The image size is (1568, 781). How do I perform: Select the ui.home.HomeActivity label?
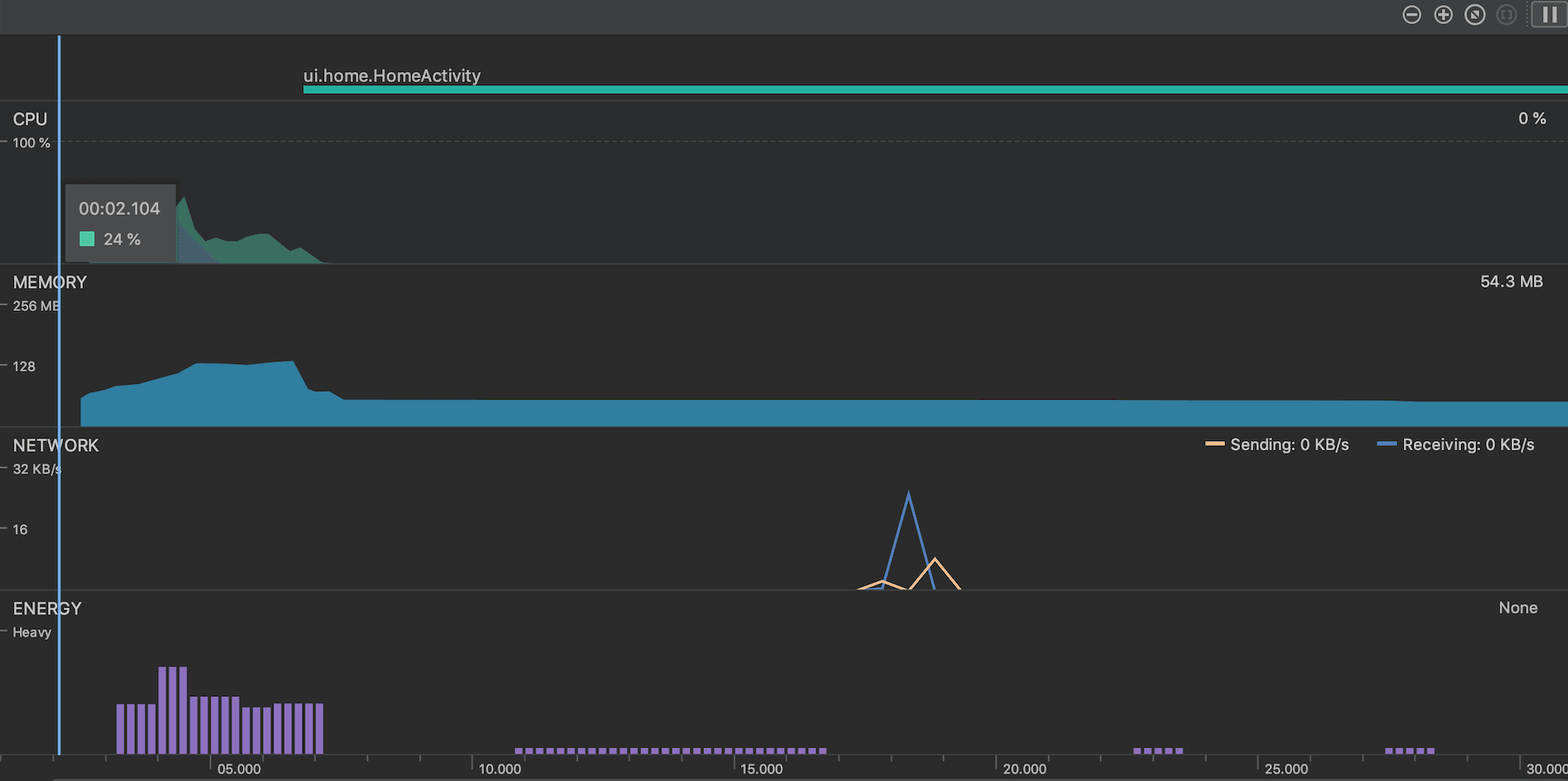(x=391, y=75)
